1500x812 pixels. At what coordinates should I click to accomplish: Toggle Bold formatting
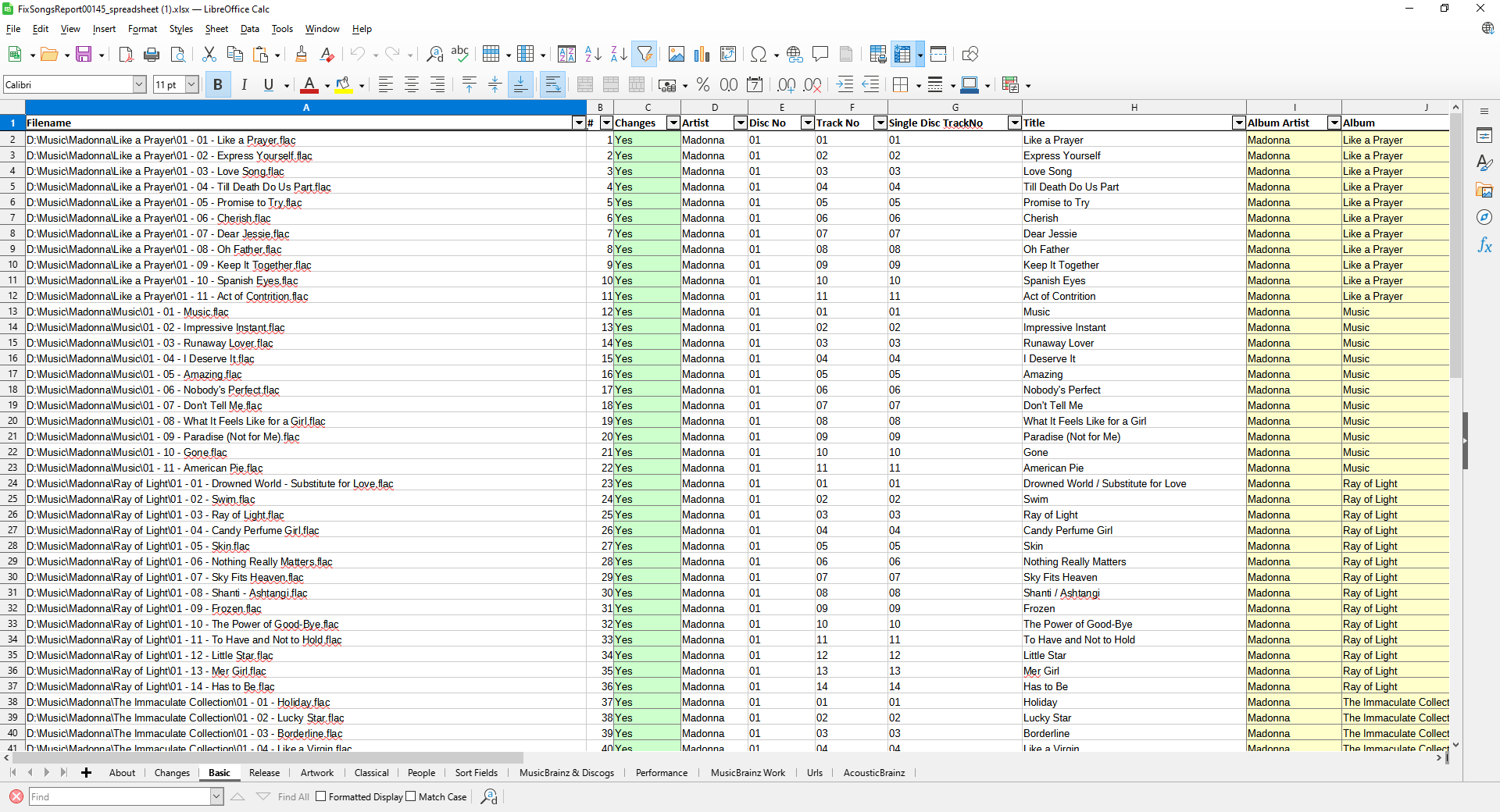click(218, 85)
